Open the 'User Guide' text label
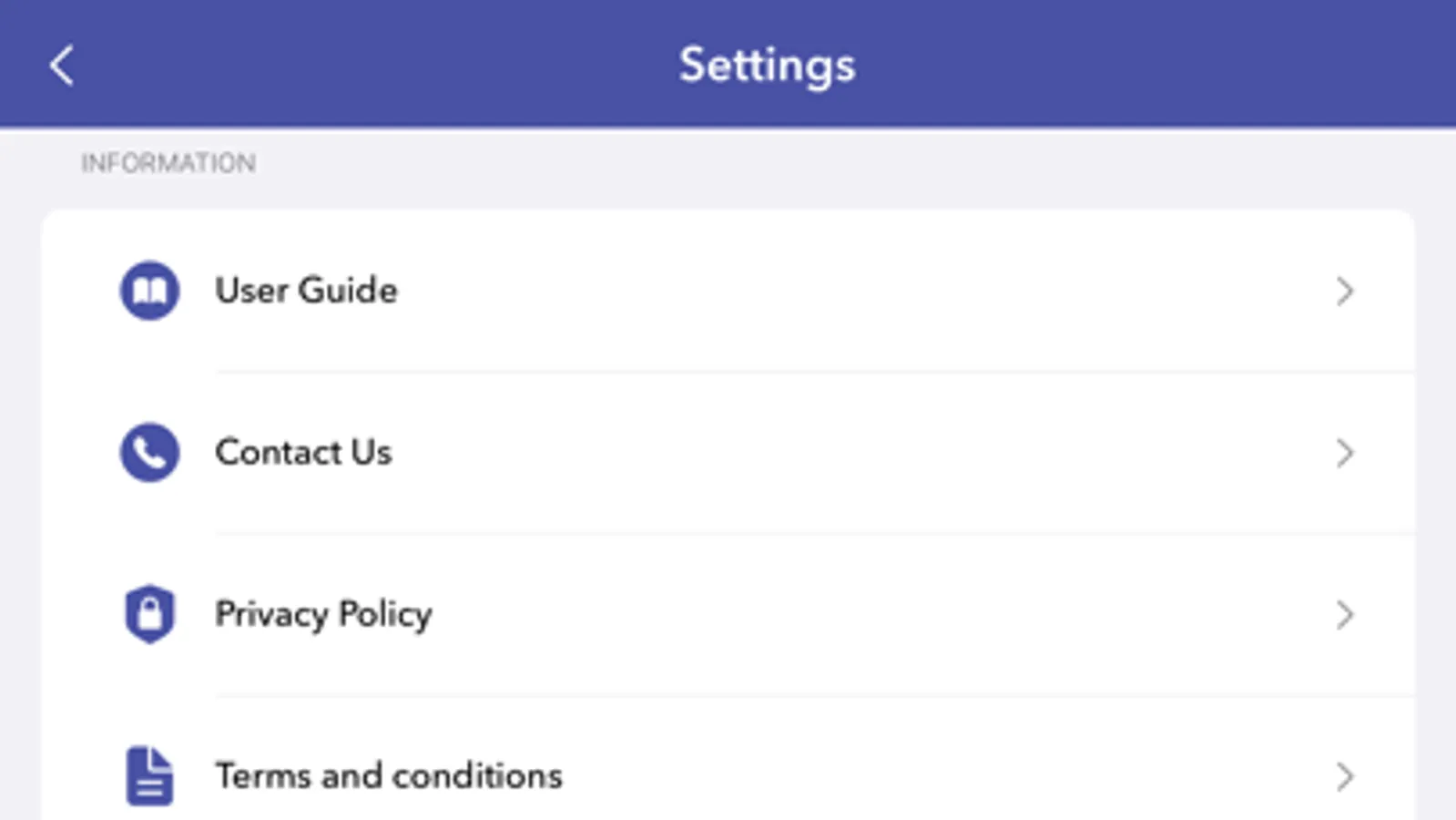1456x820 pixels. pyautogui.click(x=306, y=291)
